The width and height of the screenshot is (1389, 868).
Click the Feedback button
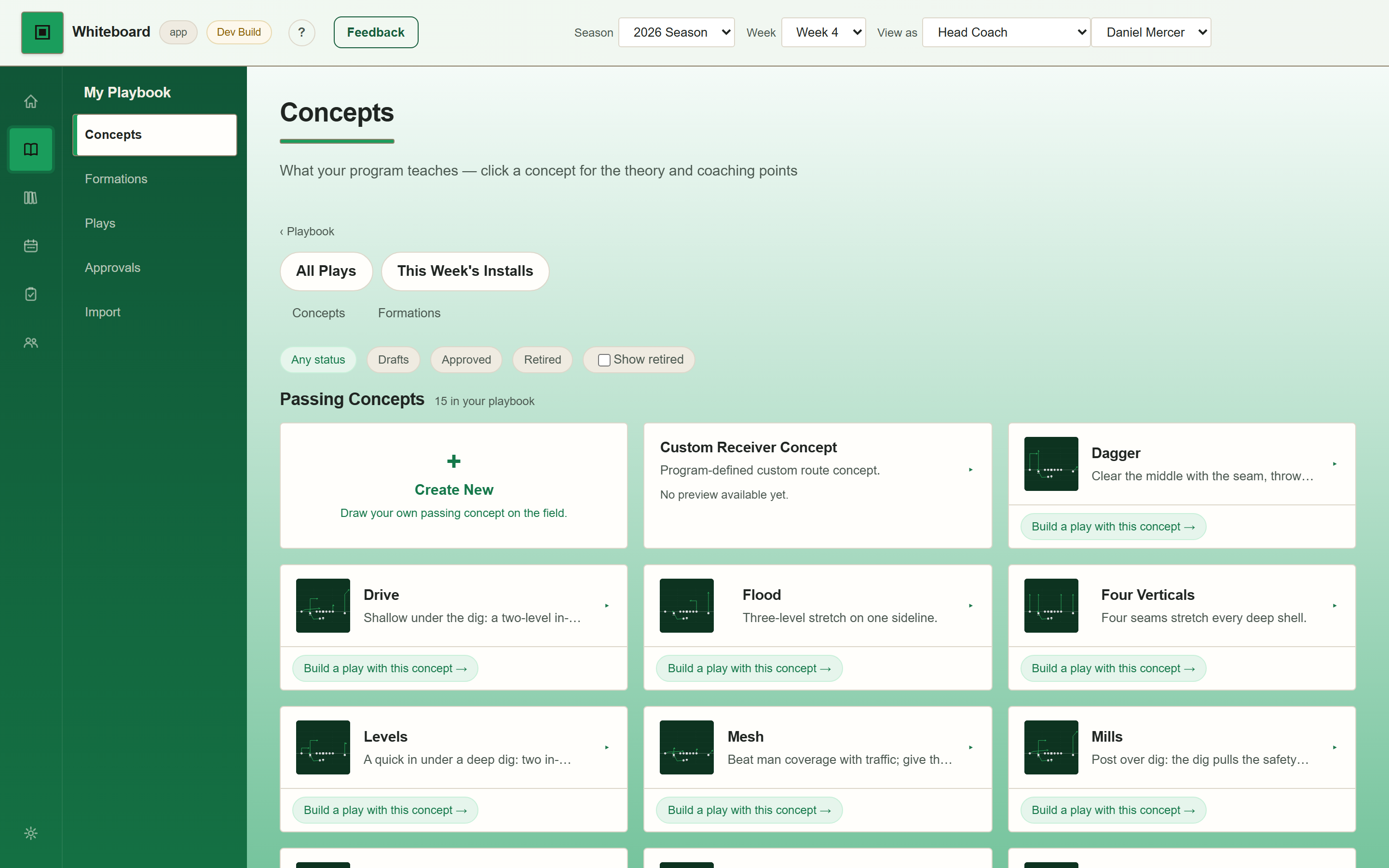(x=376, y=32)
